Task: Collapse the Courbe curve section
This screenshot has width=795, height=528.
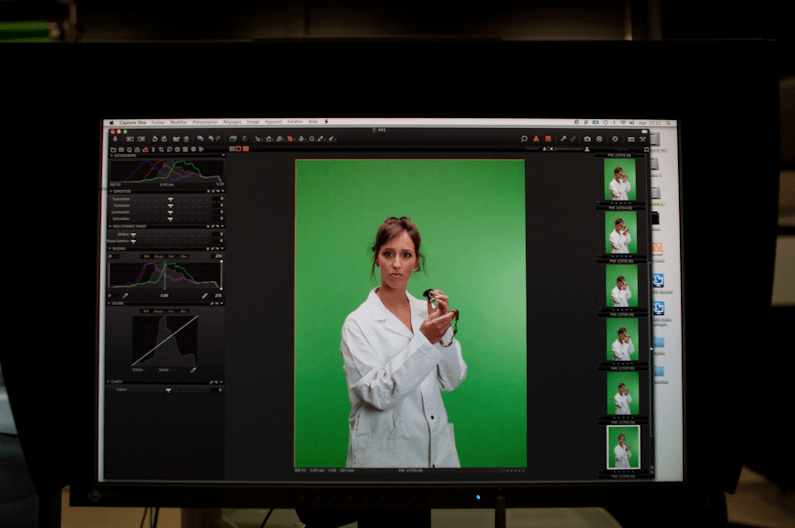Action: 110,303
